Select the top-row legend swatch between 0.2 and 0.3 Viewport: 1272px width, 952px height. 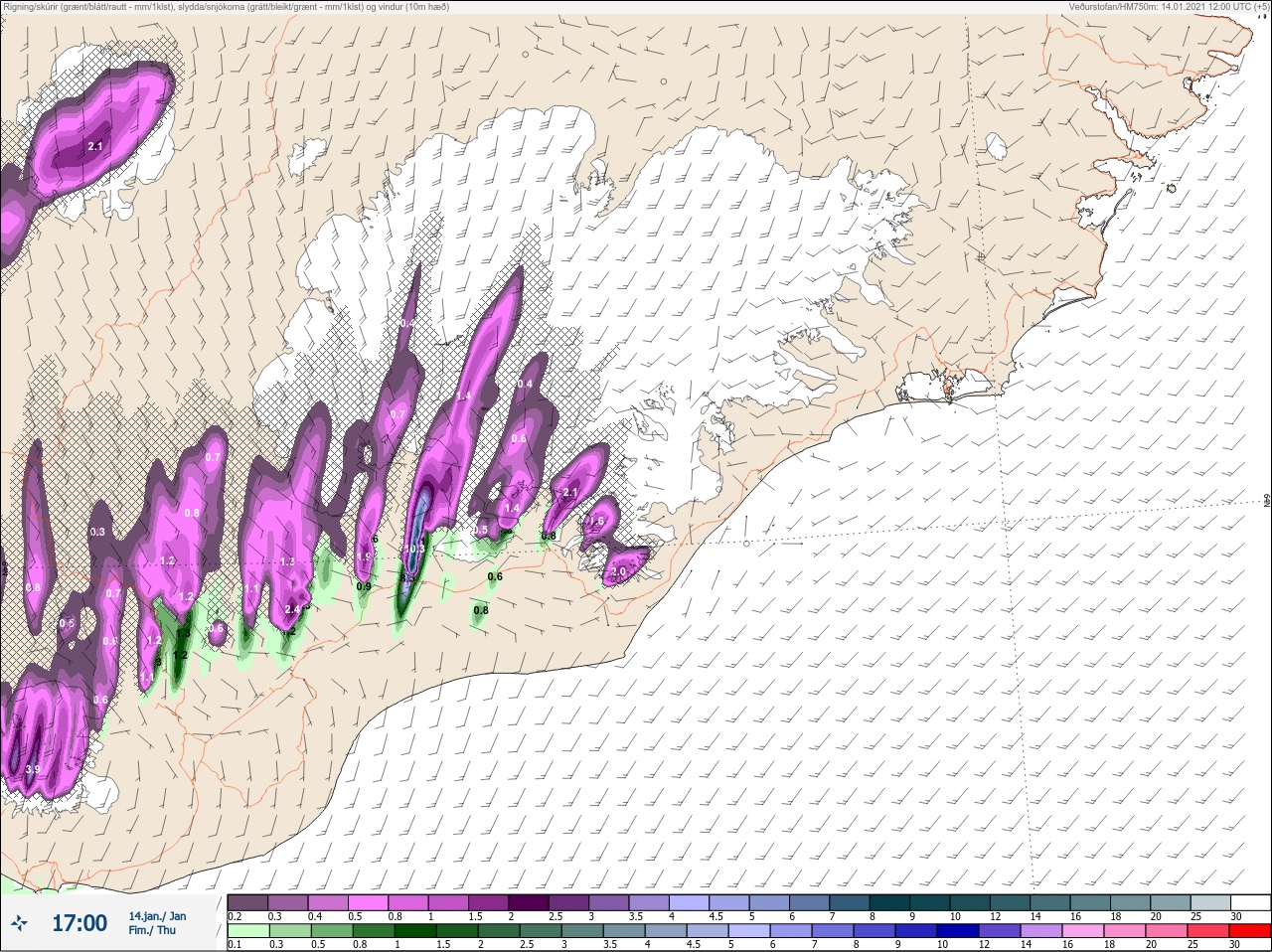(x=247, y=902)
